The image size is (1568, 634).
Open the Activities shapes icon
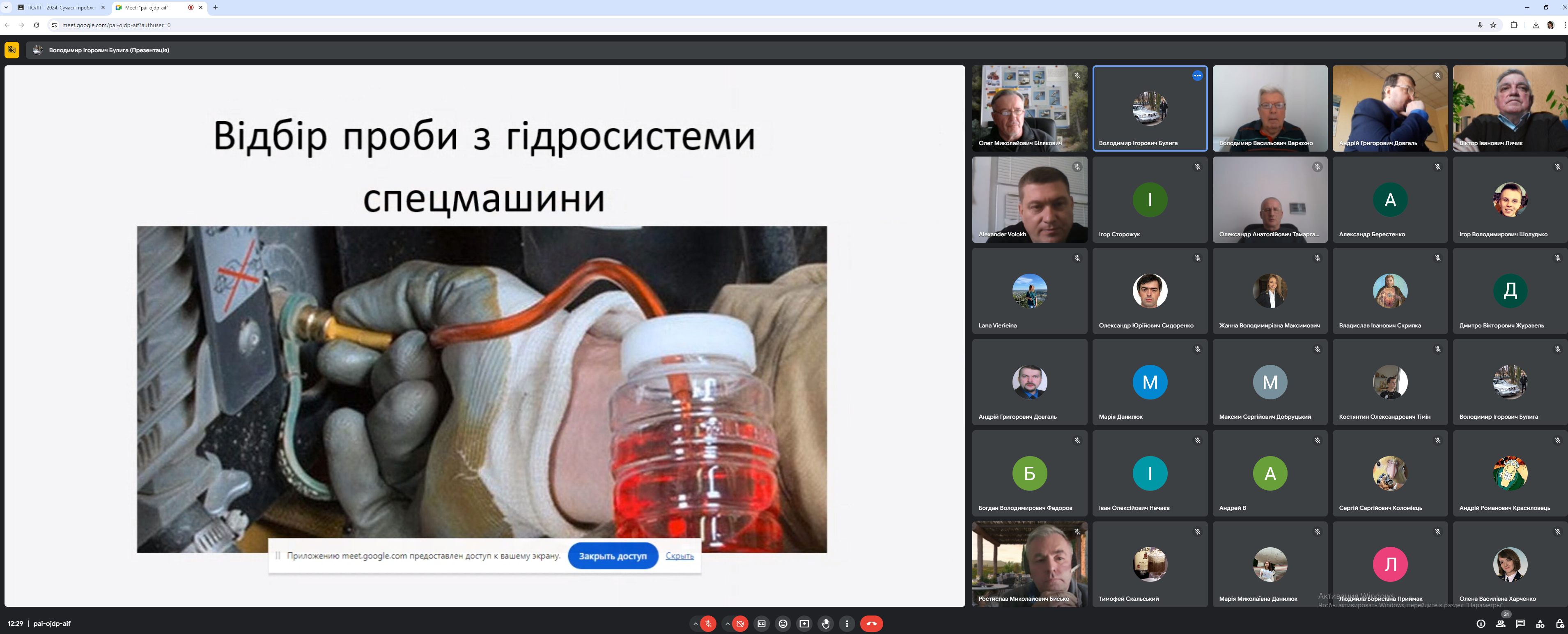pos(1540,624)
